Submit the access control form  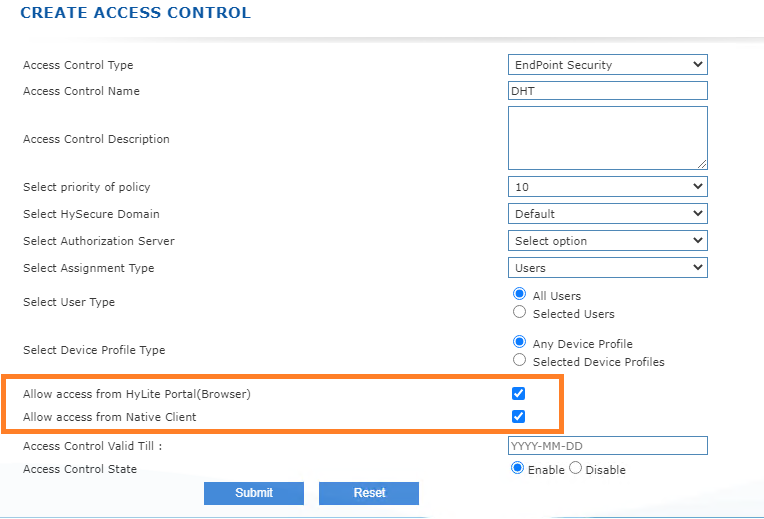[254, 493]
